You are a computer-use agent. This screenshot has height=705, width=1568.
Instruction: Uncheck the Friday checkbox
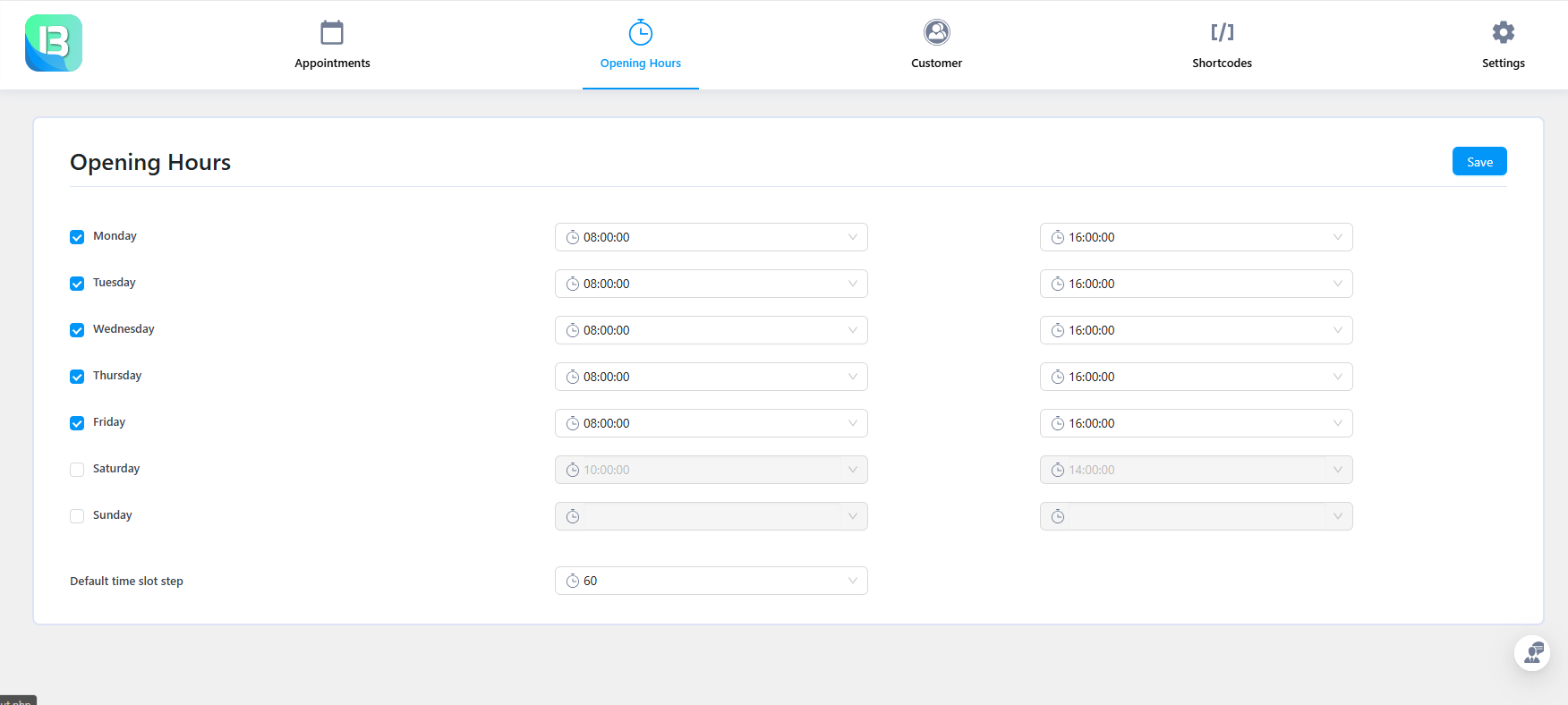pos(77,423)
